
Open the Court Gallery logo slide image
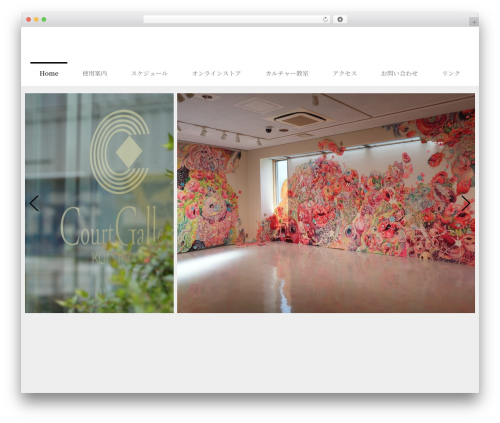coord(99,203)
